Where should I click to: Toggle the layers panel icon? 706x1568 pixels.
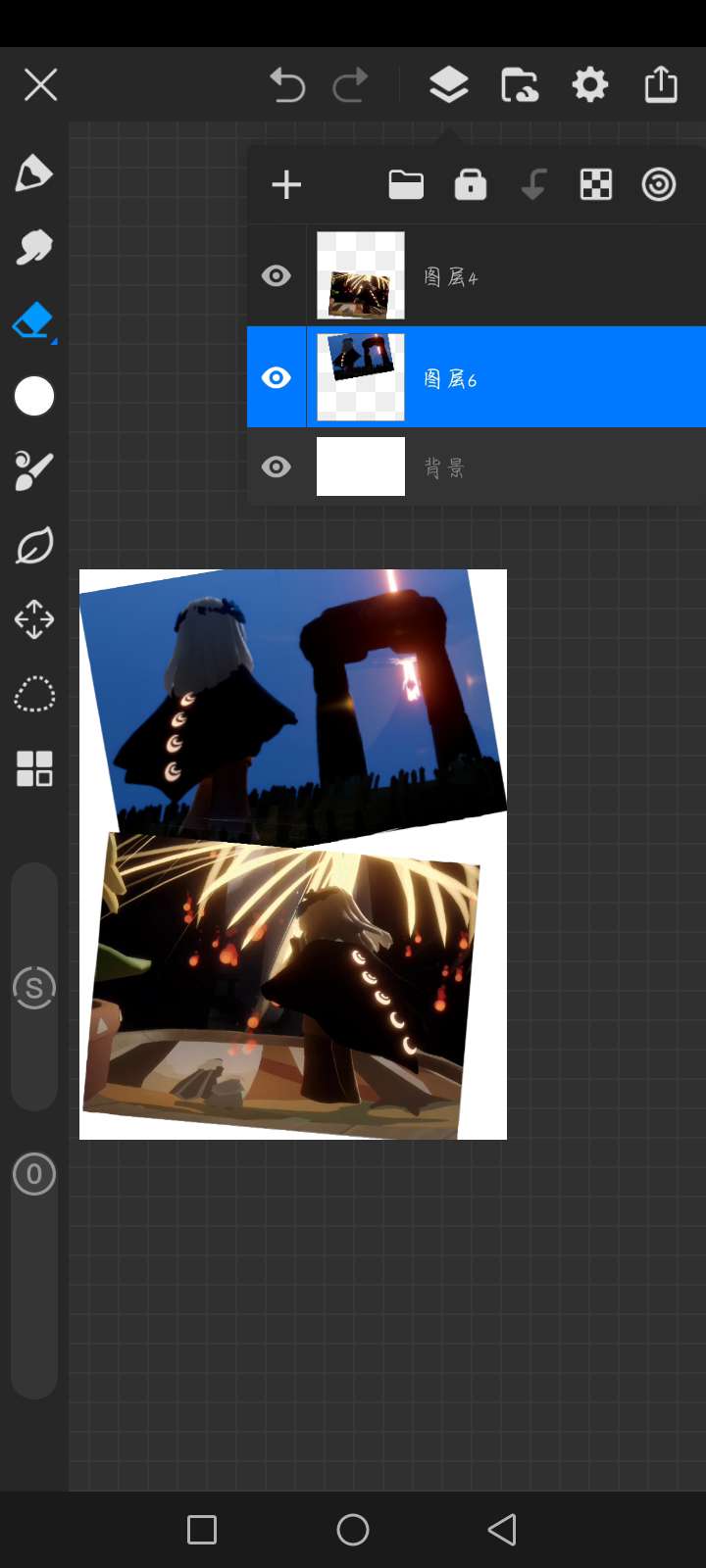coord(448,85)
